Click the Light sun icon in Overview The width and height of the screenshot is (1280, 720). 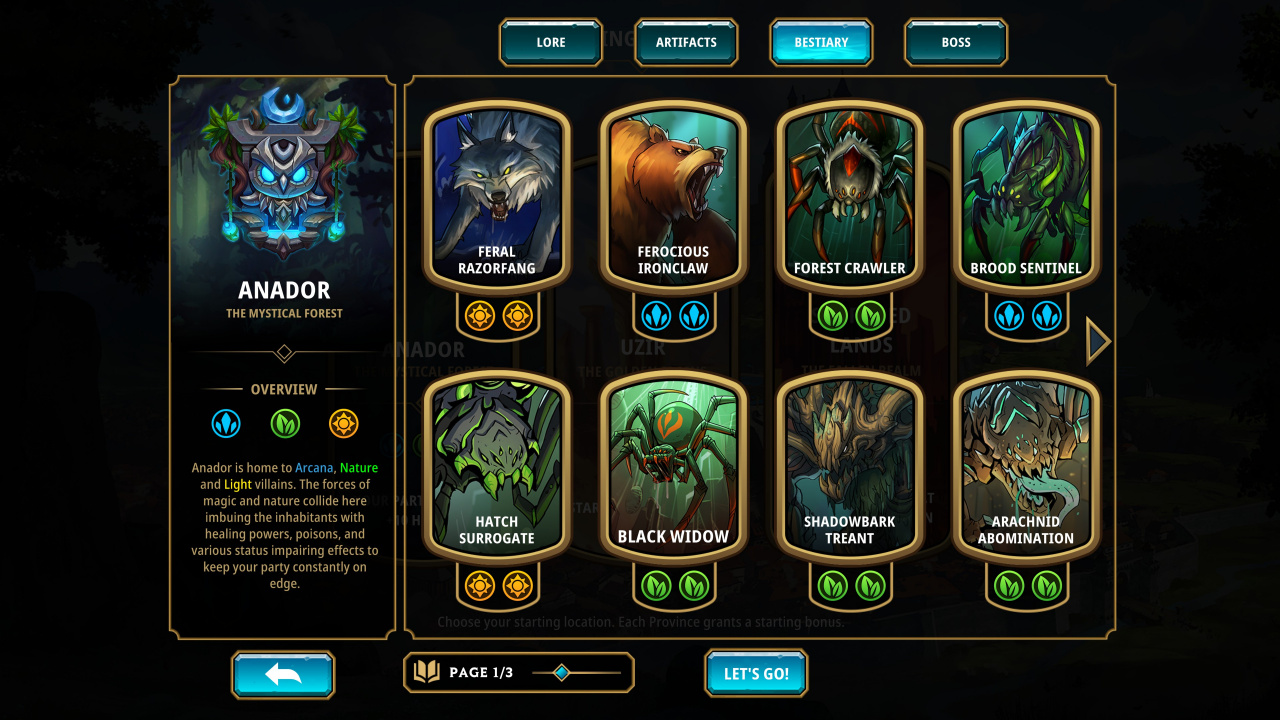pyautogui.click(x=343, y=424)
